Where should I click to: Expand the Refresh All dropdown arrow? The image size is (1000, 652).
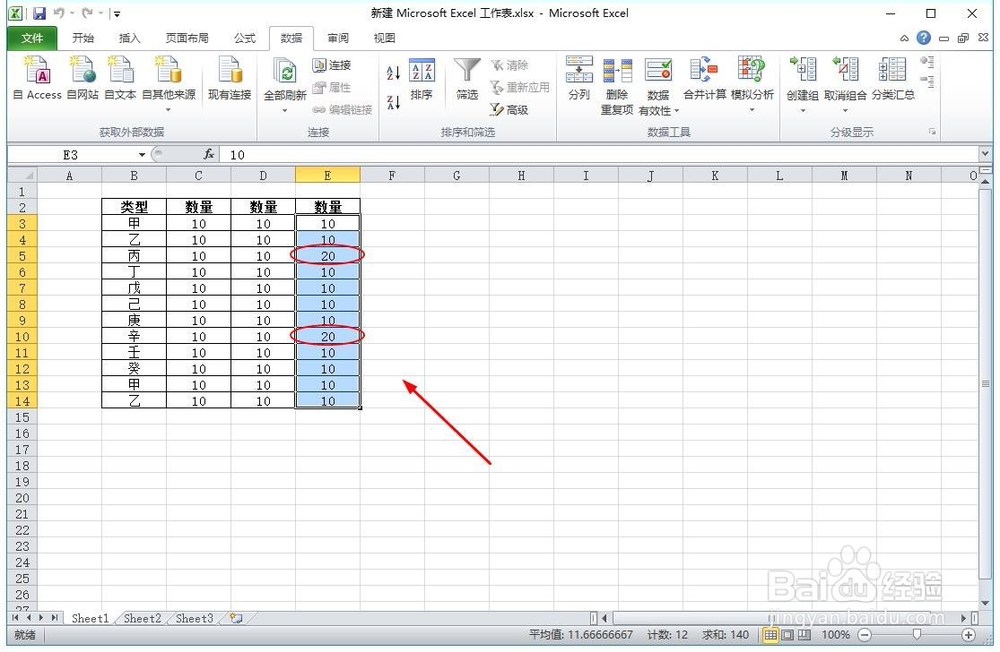[x=285, y=110]
